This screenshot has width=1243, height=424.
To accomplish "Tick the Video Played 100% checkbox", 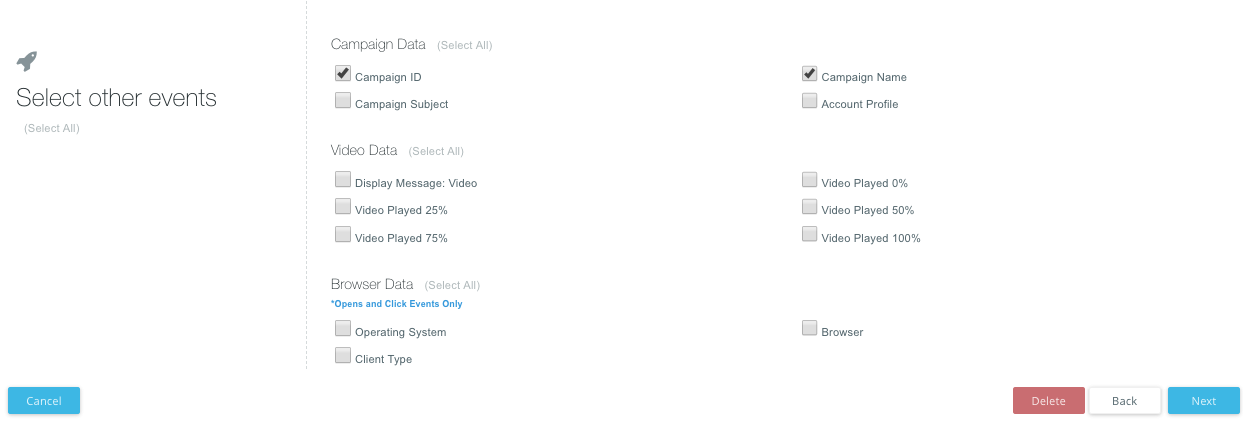I will pyautogui.click(x=810, y=235).
